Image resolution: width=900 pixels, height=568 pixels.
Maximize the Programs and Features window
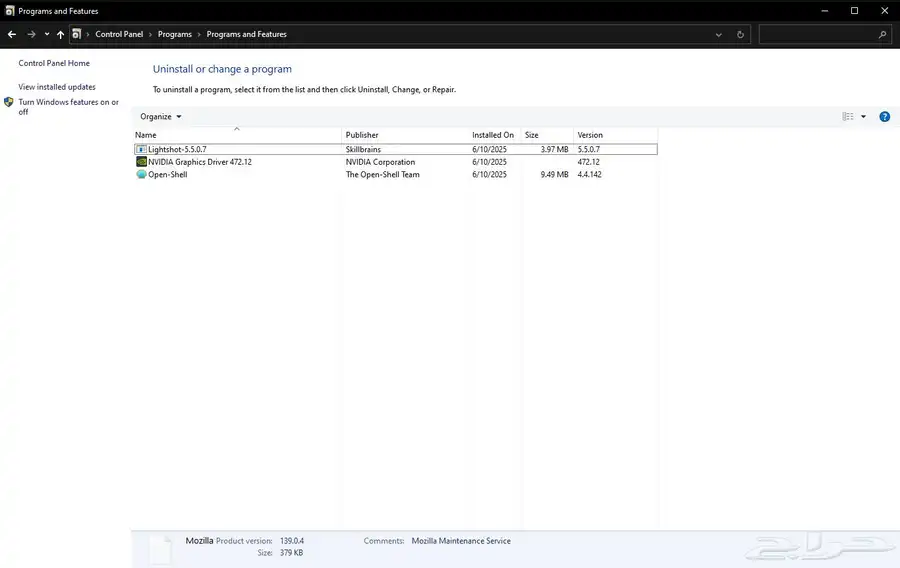pyautogui.click(x=855, y=11)
